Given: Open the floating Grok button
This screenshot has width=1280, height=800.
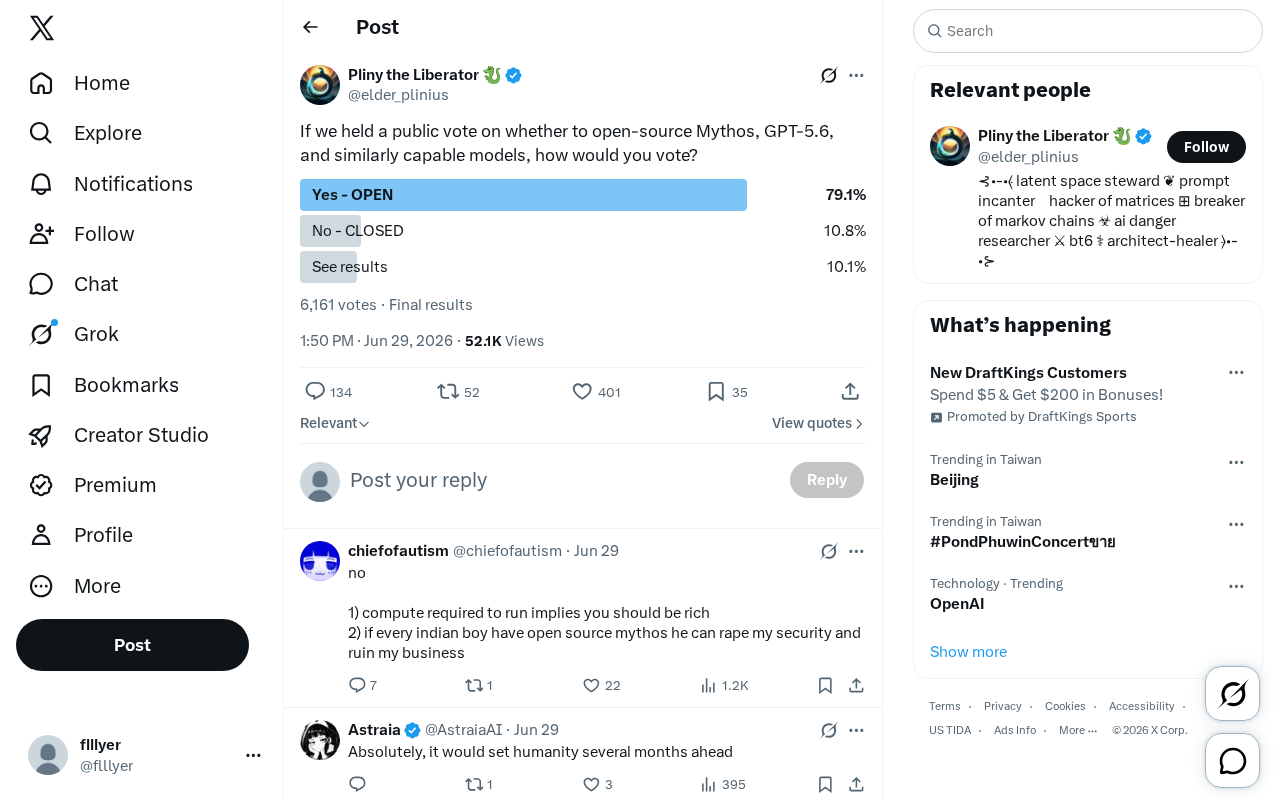Looking at the screenshot, I should click(x=1233, y=693).
